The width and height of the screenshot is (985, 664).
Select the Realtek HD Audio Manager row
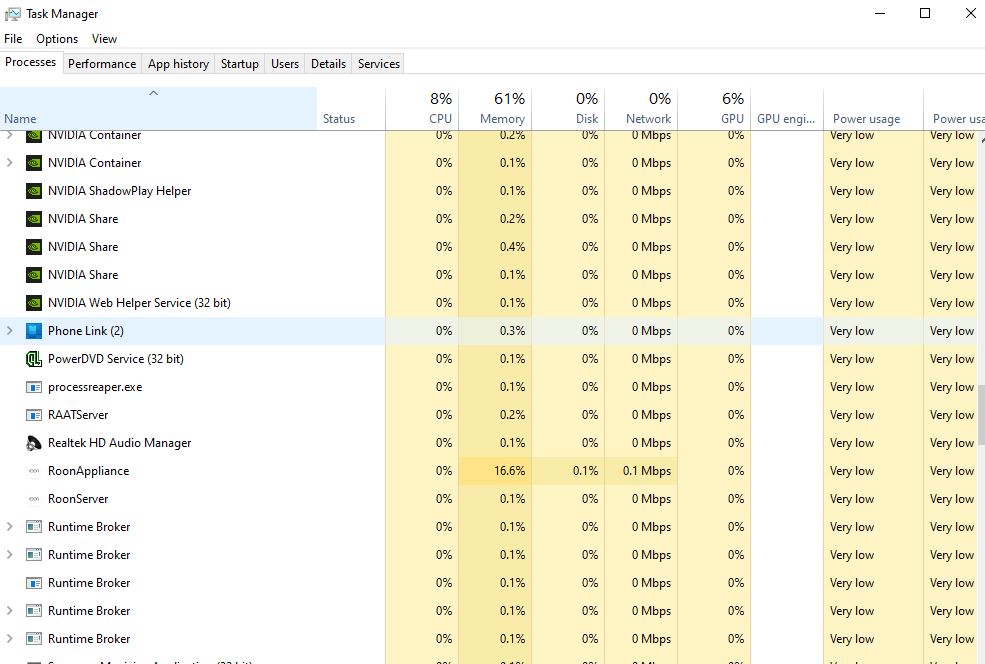pyautogui.click(x=489, y=443)
